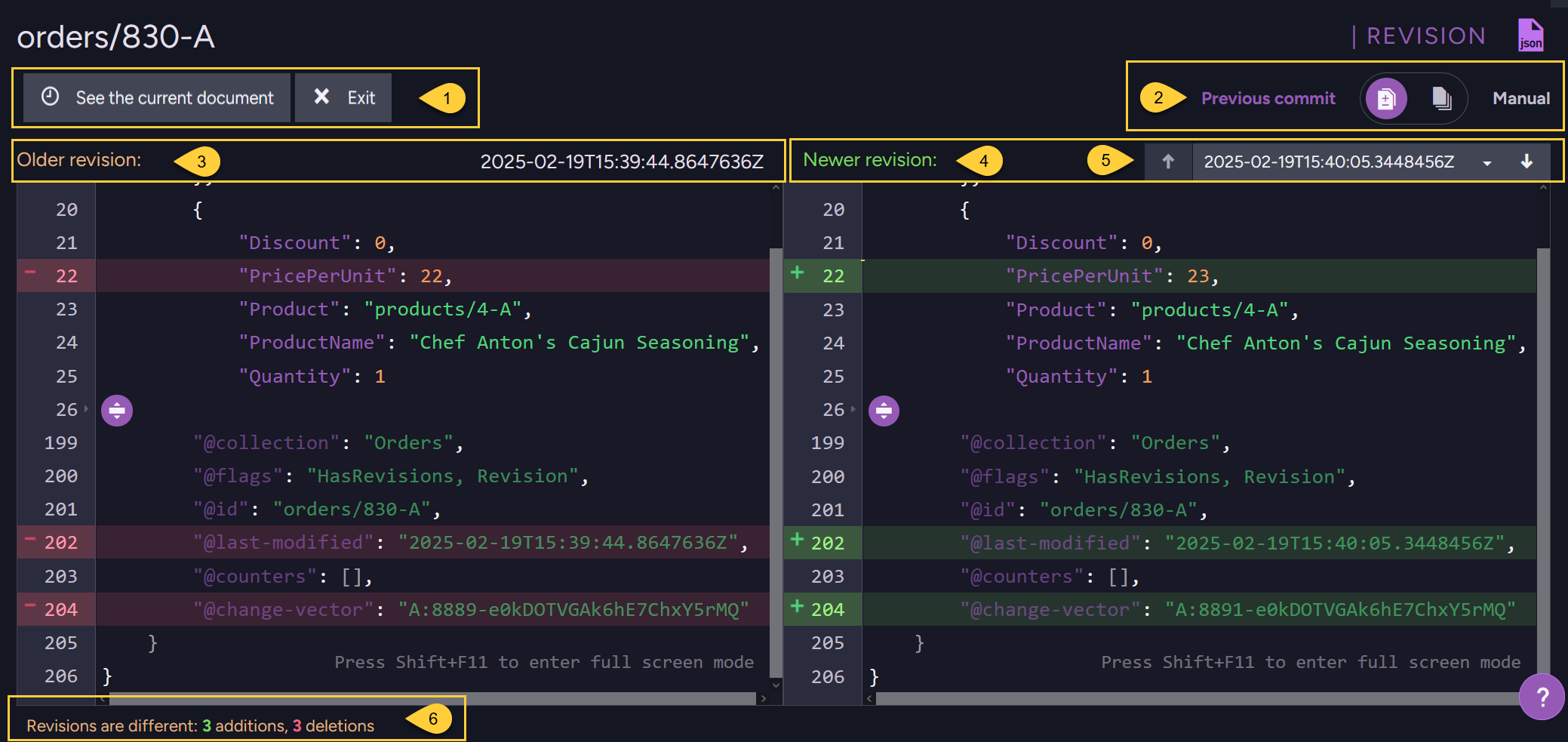Click the Newer revision label
1568x742 pixels.
[869, 160]
